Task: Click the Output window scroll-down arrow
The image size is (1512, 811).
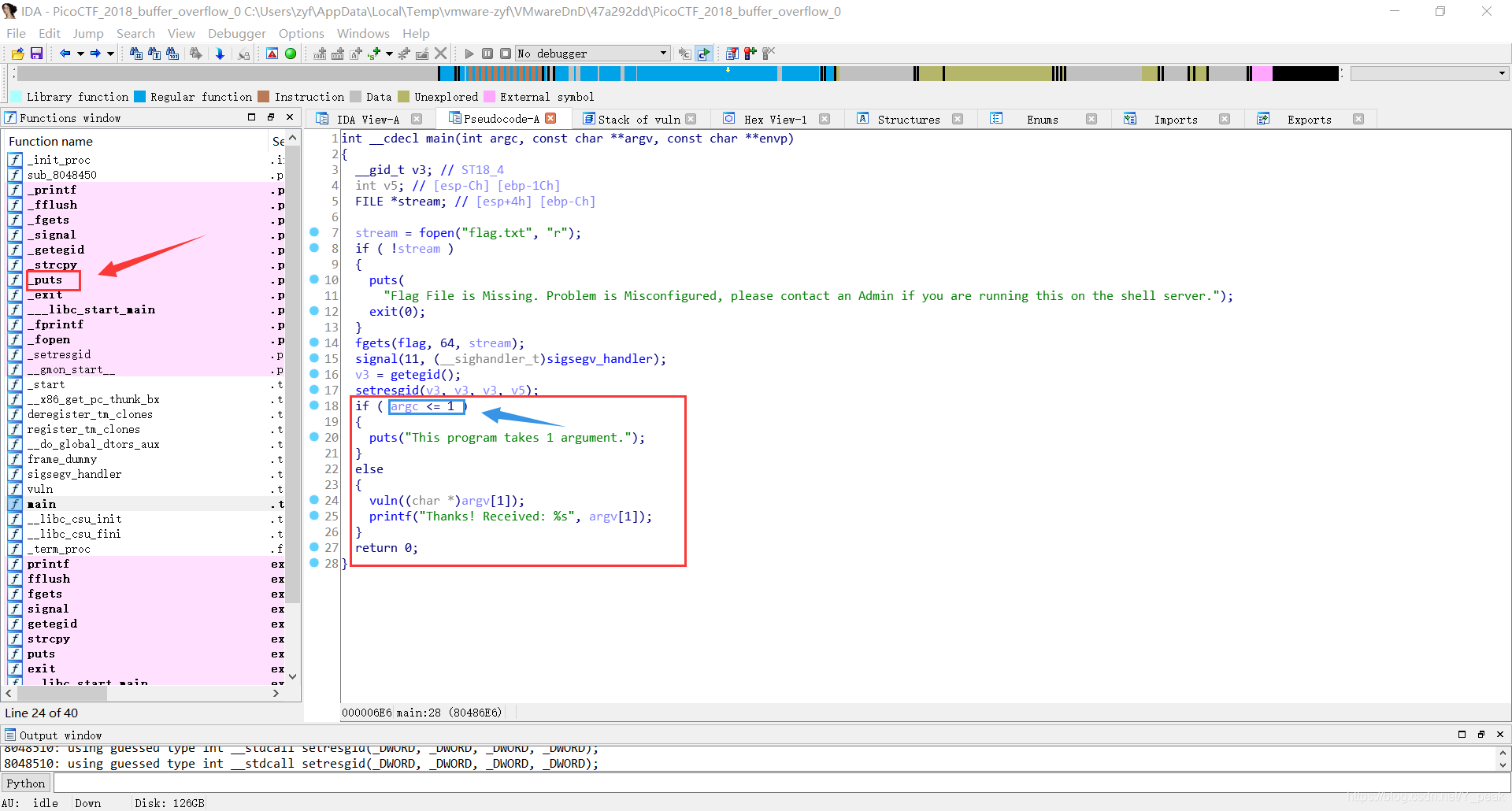Action: [1503, 764]
